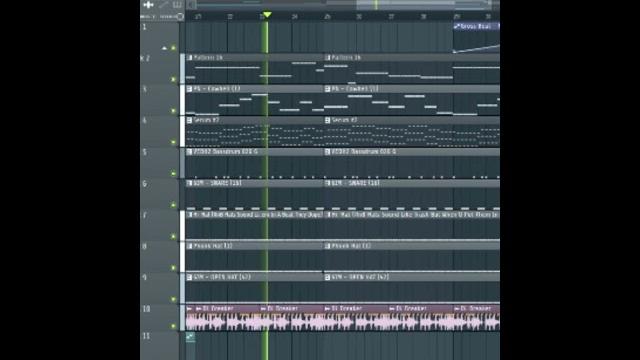Click the toolbar icon right of pencil tool
Viewport: 640px width, 360px height.
(177, 5)
